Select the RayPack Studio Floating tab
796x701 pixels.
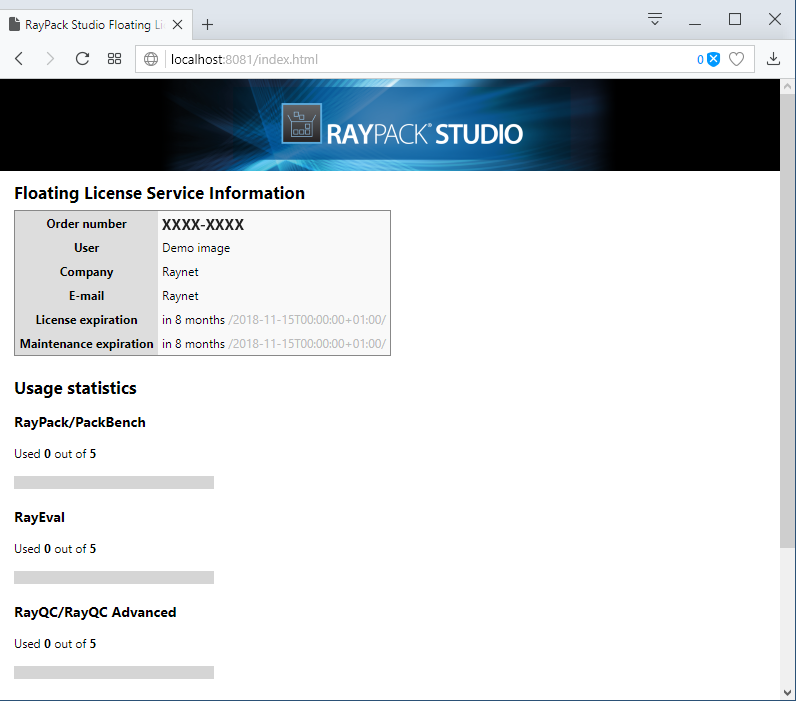coord(94,24)
